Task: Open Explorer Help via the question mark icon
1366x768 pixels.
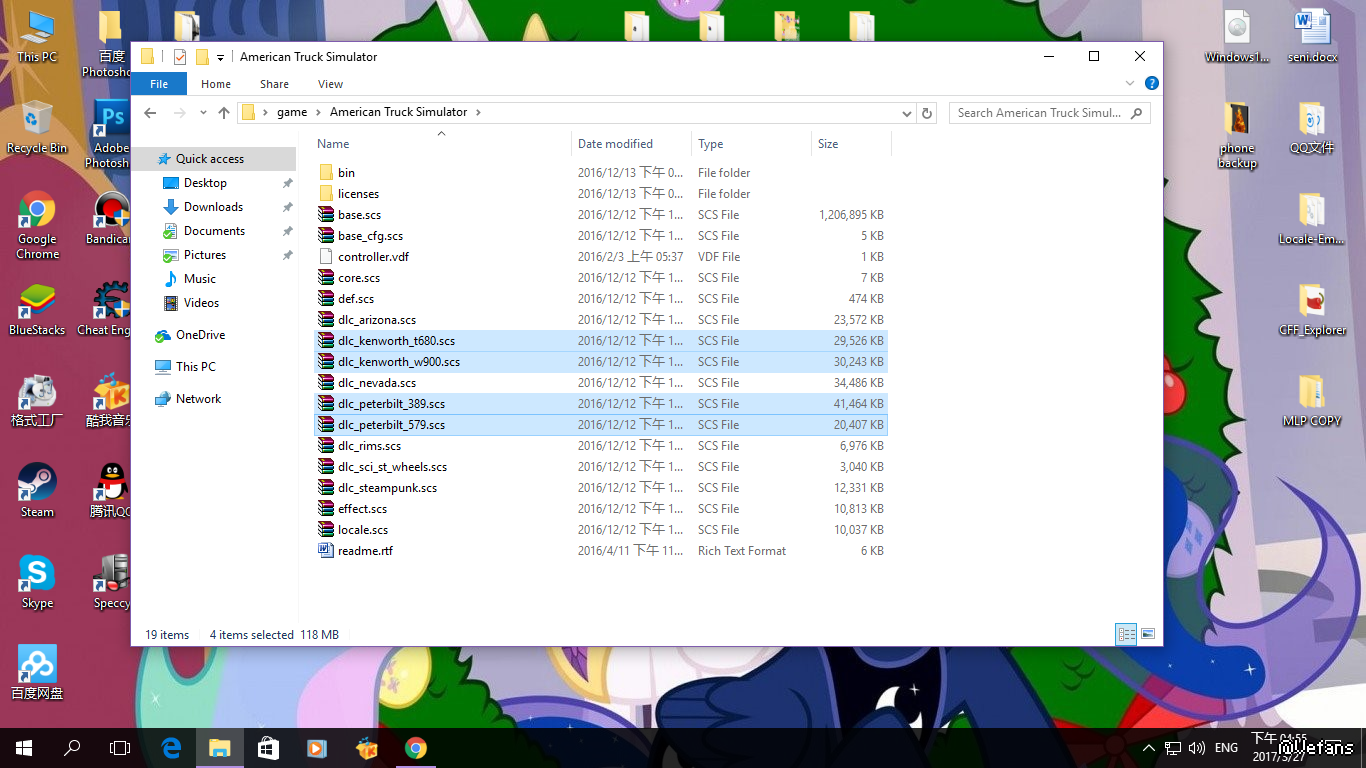Action: point(1151,84)
